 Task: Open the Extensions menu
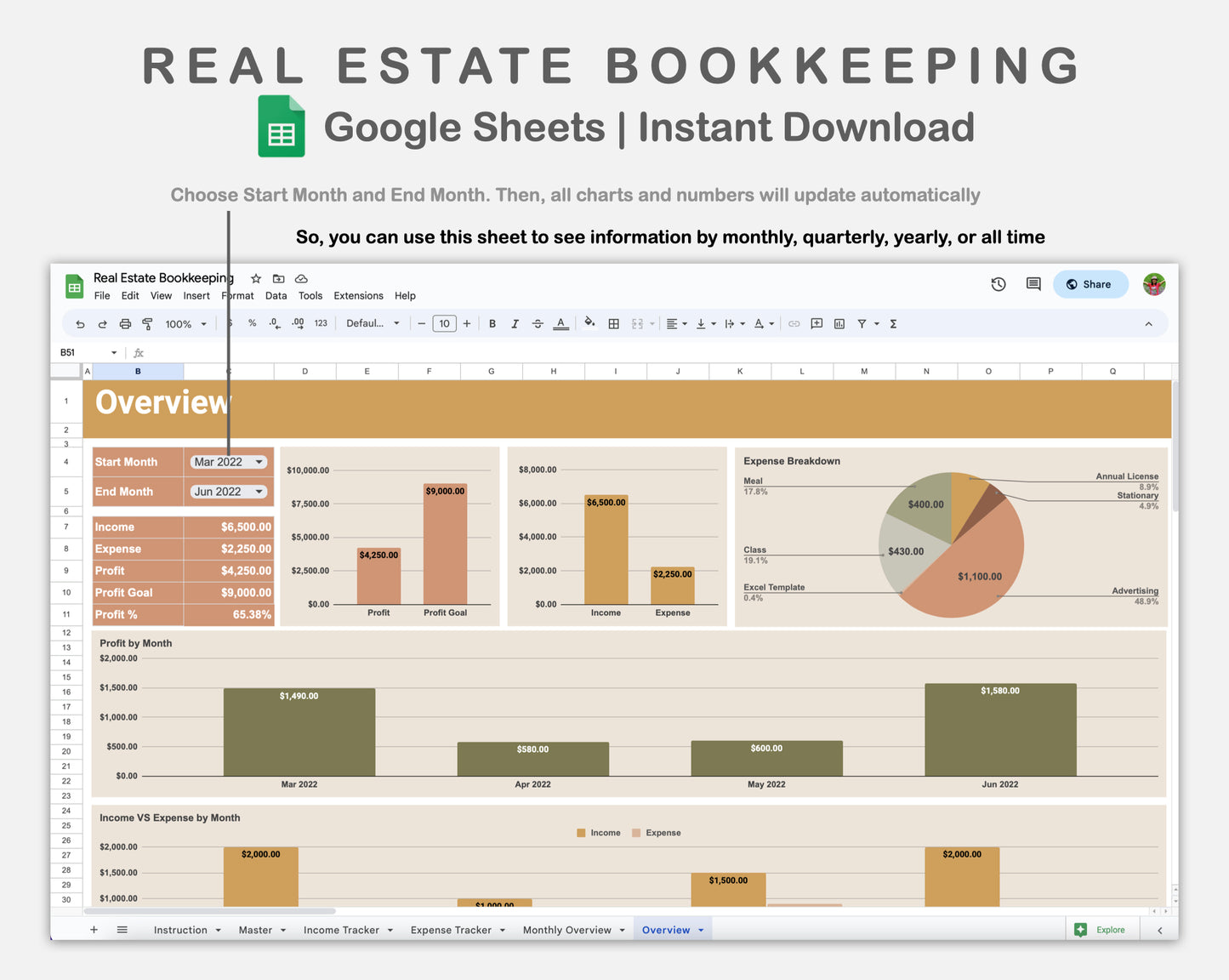(x=357, y=295)
